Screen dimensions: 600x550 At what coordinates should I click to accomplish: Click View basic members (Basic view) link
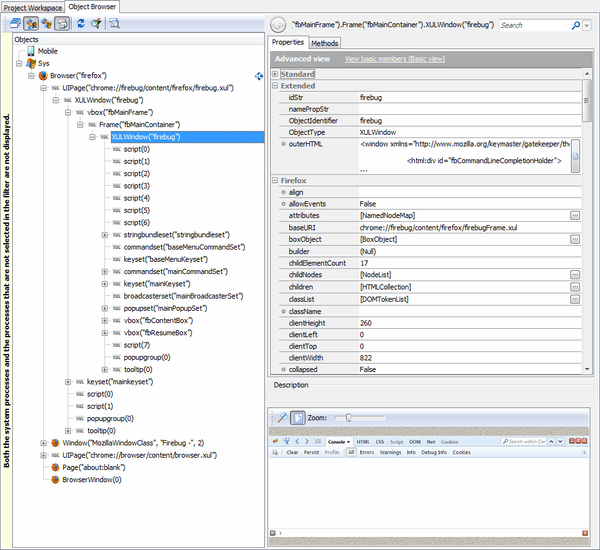click(x=393, y=59)
